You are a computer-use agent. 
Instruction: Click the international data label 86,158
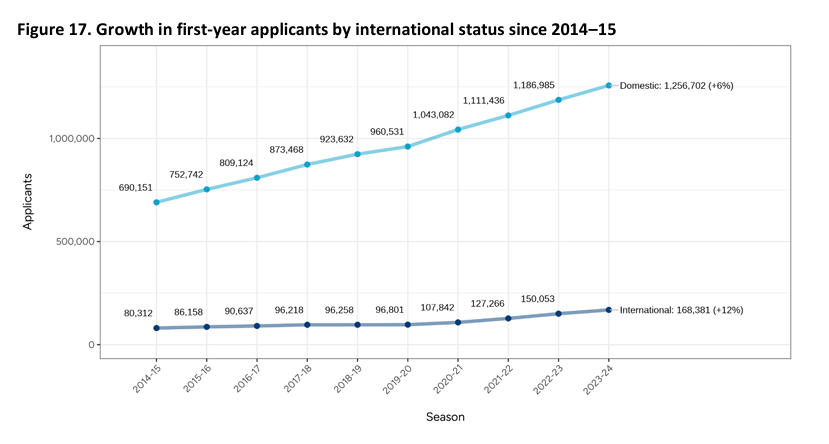click(189, 312)
